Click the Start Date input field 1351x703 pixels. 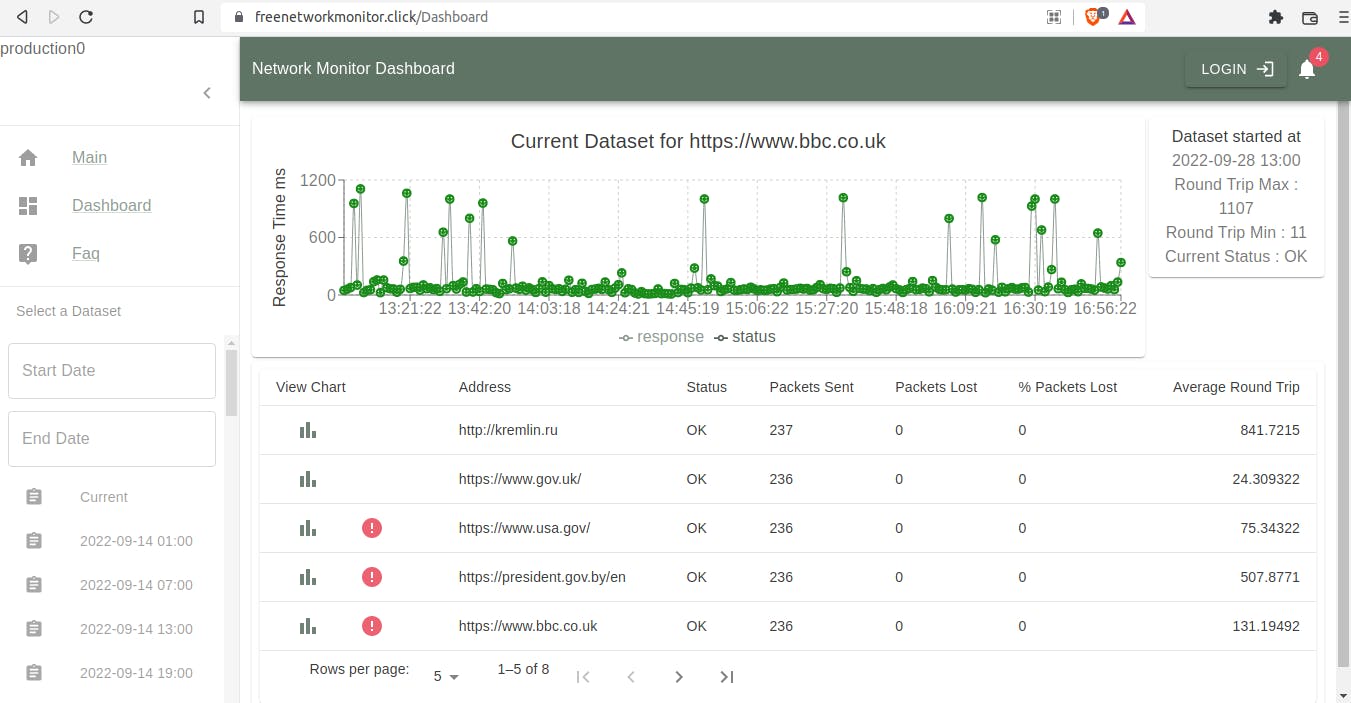click(x=111, y=370)
